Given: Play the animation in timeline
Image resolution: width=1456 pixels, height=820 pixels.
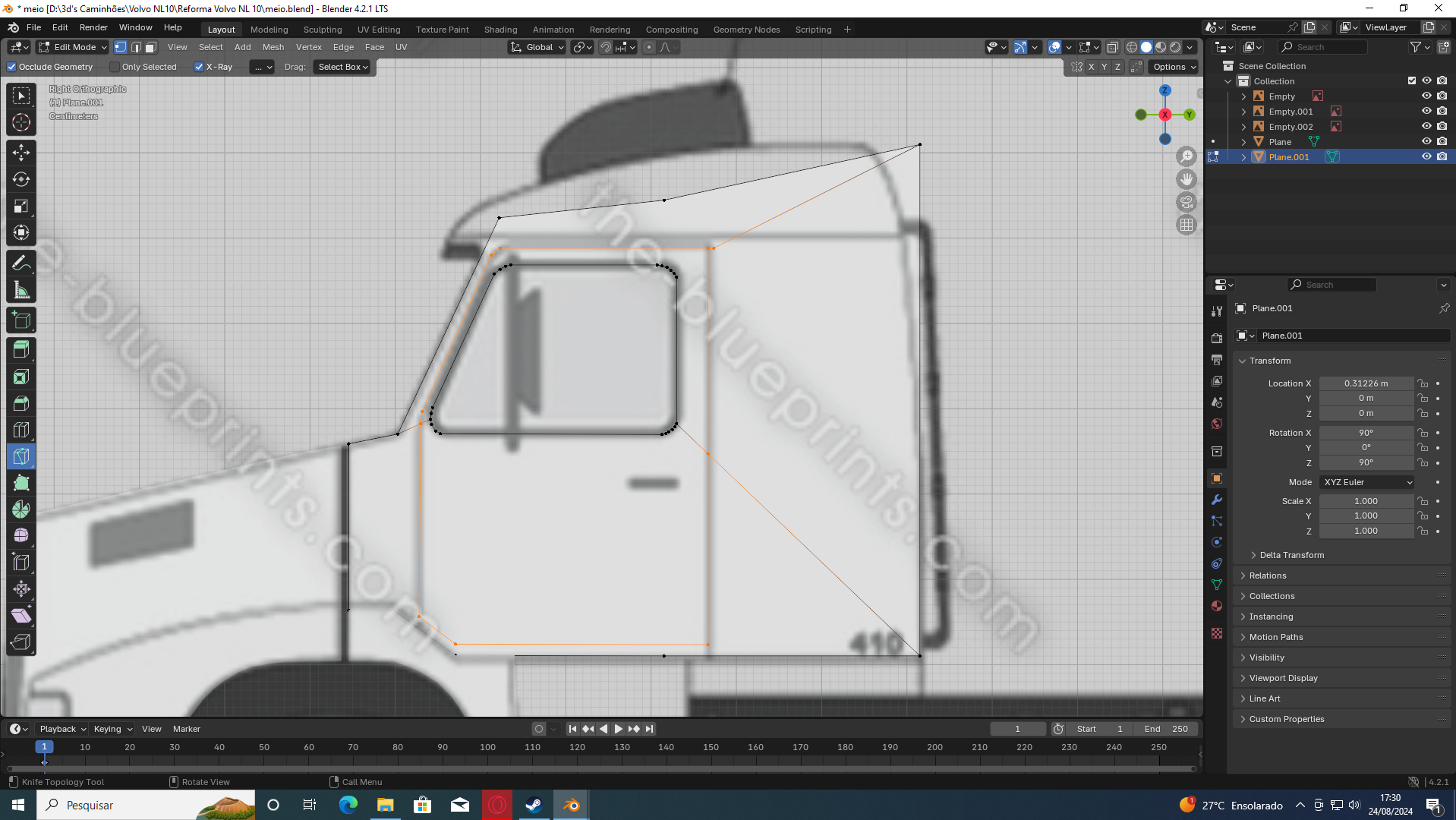Looking at the screenshot, I should (619, 729).
